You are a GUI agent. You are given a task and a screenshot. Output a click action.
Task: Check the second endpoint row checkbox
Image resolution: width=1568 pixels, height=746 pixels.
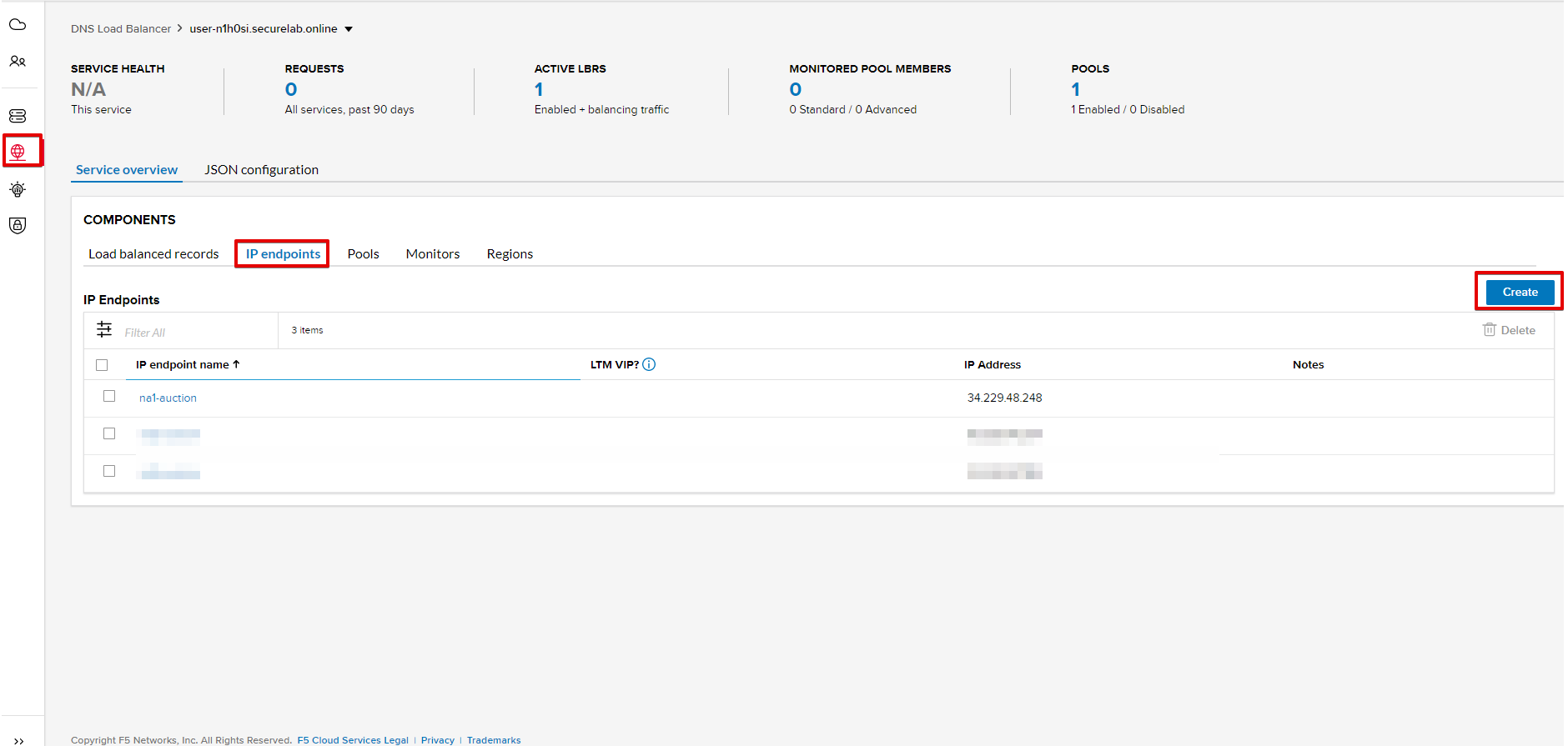pos(109,433)
